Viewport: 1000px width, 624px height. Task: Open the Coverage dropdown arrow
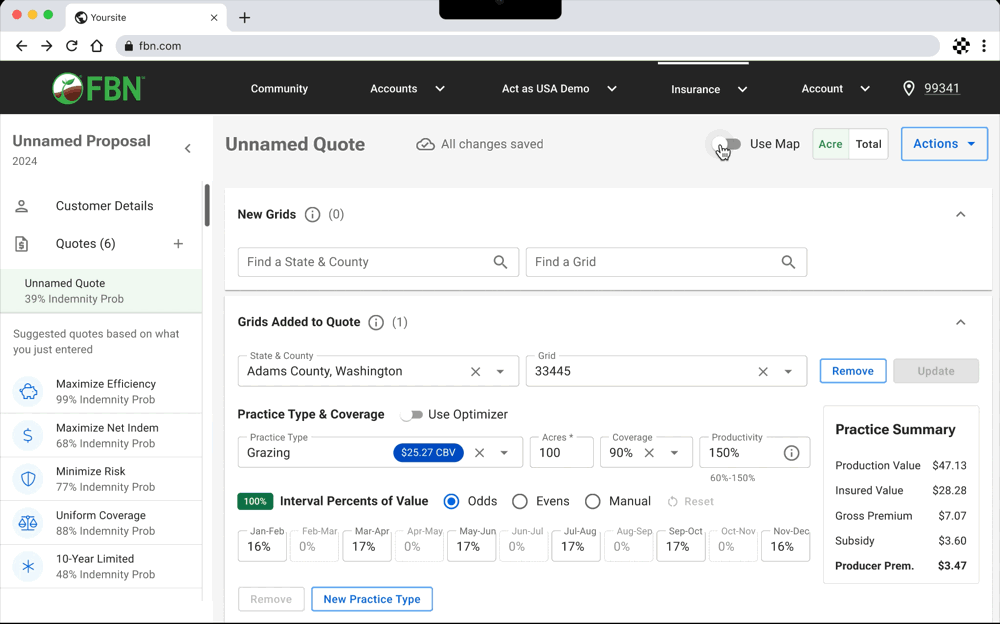click(x=674, y=453)
